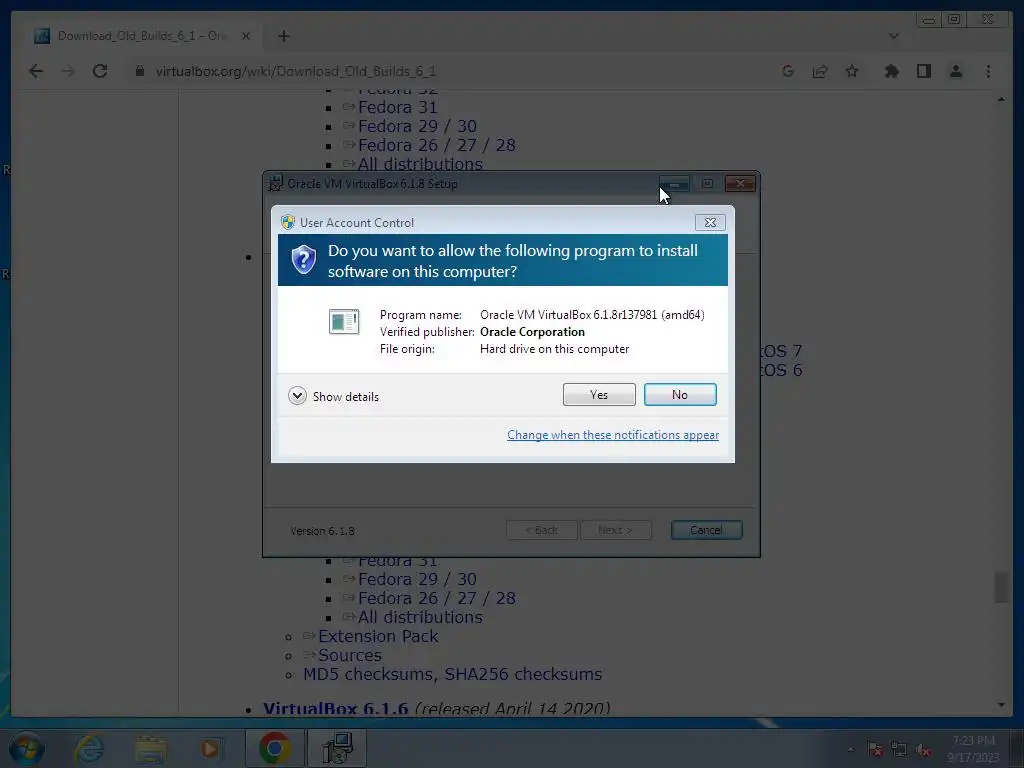This screenshot has width=1024, height=768.
Task: Bookmark this page with the star icon
Action: 852,71
